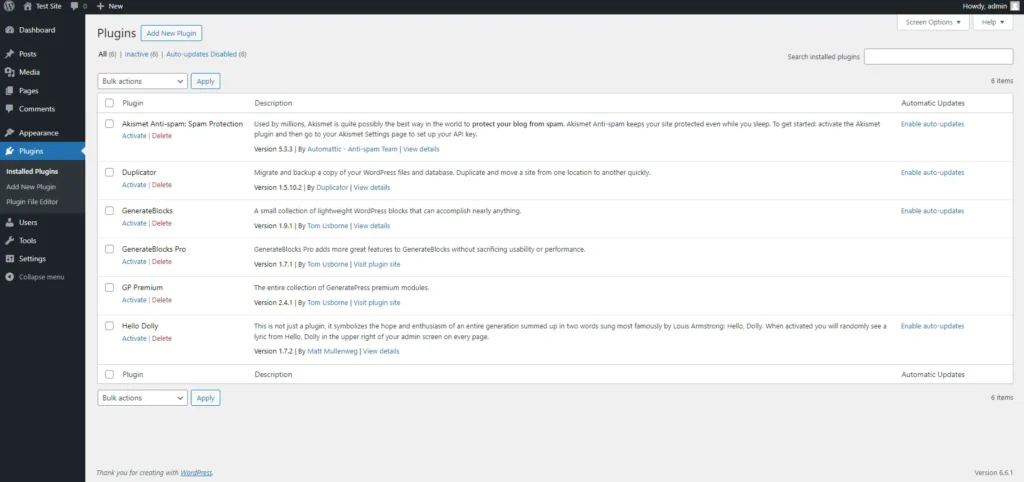Viewport: 1024px width, 482px height.
Task: Go to Posts in sidebar
Action: 27,54
